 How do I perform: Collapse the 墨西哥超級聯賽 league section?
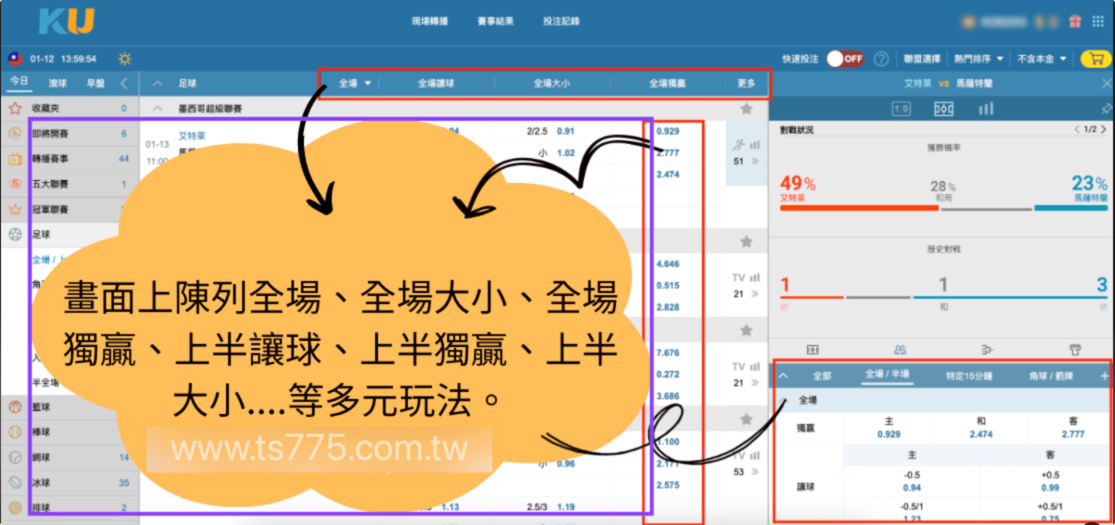(x=157, y=108)
